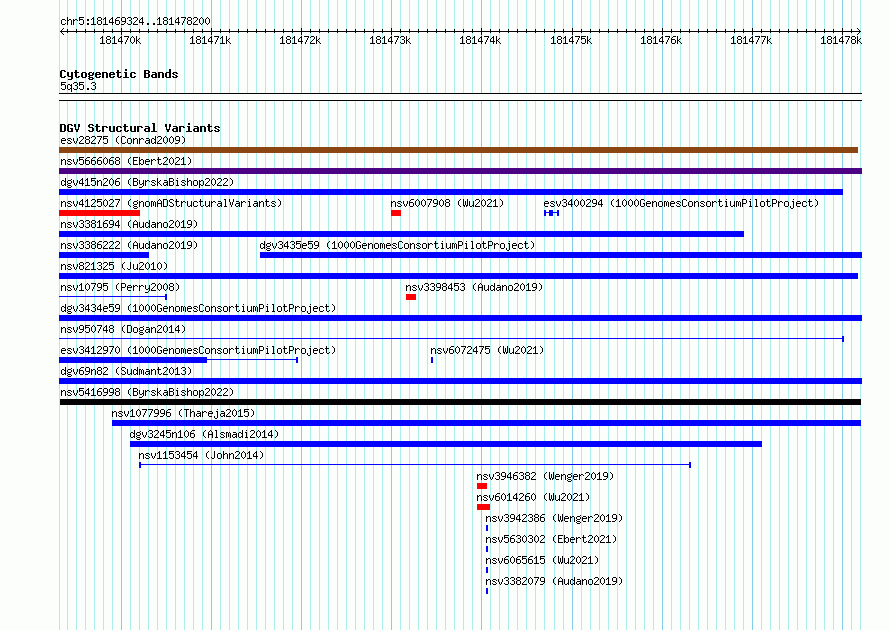The image size is (890, 630).
Task: Select the blue nsv3381694 variant bar
Action: point(401,234)
